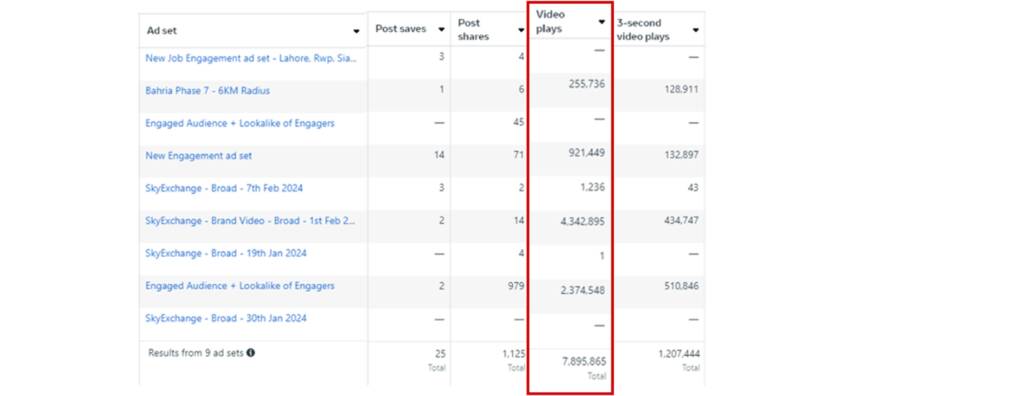Open SkyExchange - Broad - 30th Jan 2024 ad set
Viewport: 1024px width, 396px height.
tap(226, 319)
